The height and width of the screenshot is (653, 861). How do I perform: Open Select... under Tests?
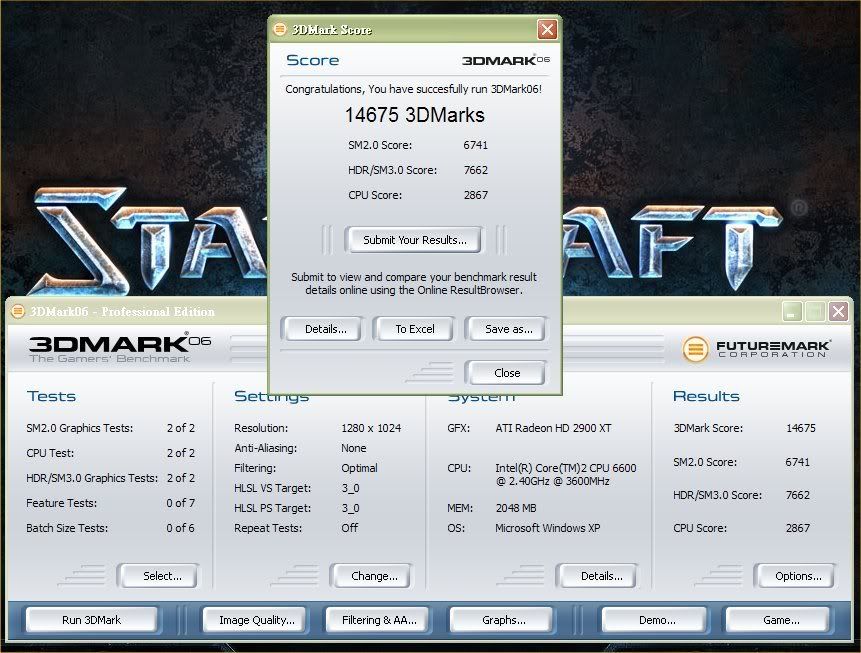pyautogui.click(x=159, y=576)
